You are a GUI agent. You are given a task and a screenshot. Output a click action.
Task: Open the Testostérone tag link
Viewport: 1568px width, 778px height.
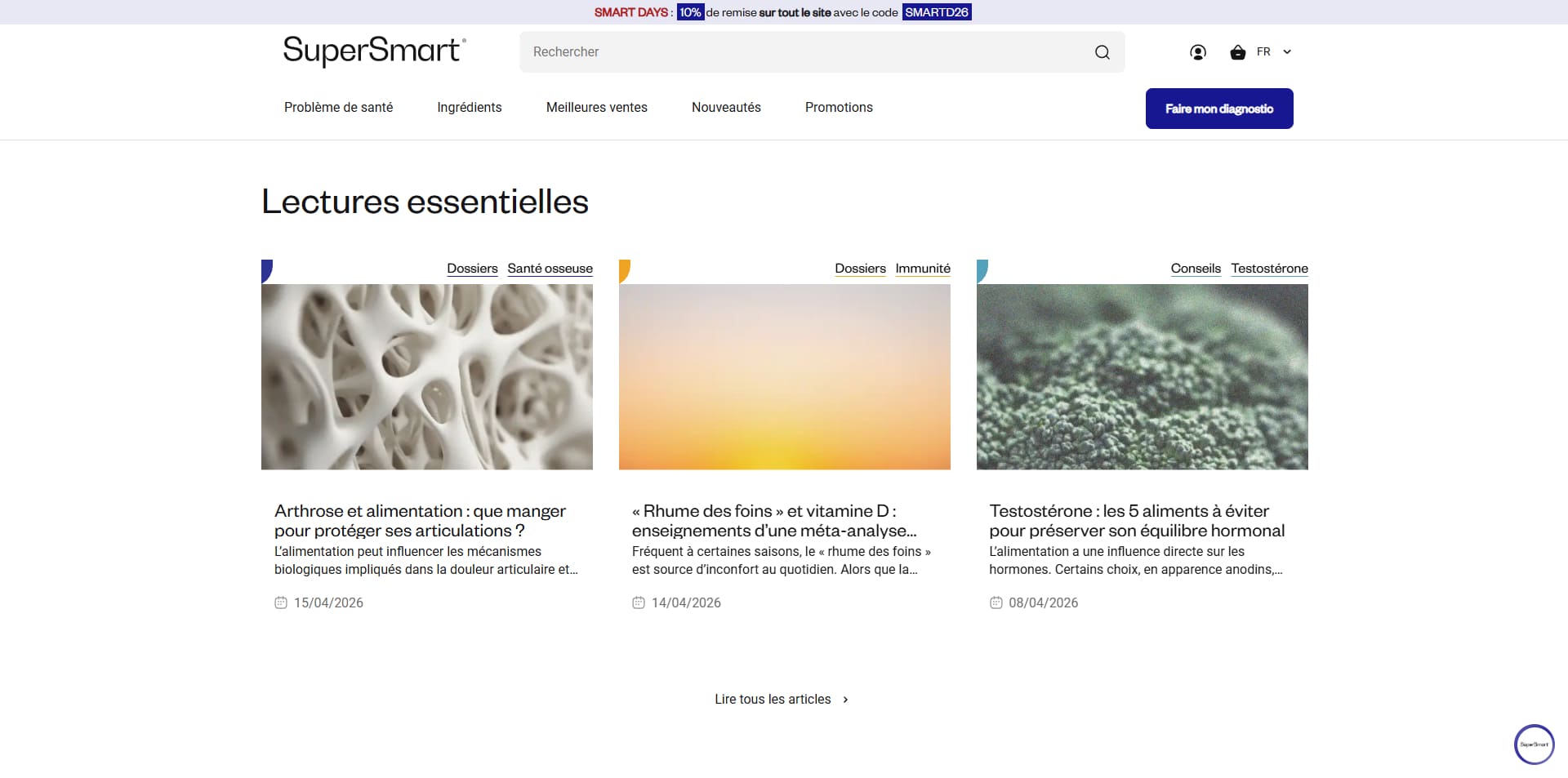[1269, 269]
